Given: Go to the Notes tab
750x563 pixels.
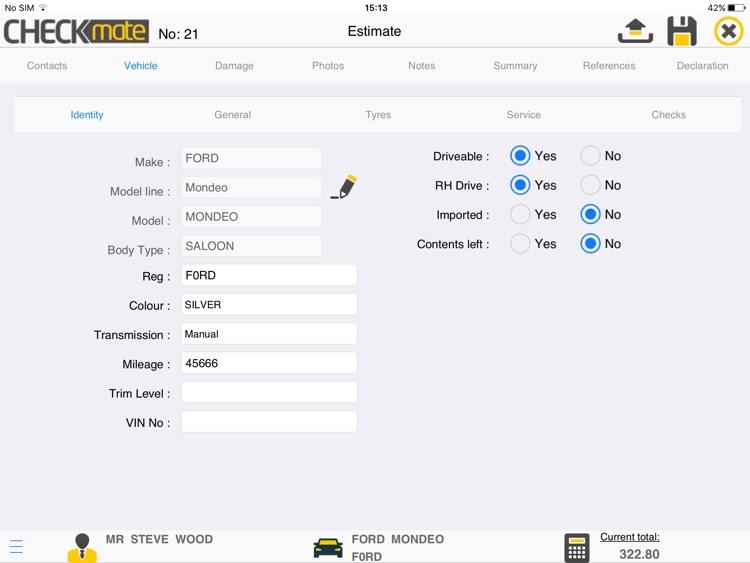Looking at the screenshot, I should pos(422,66).
